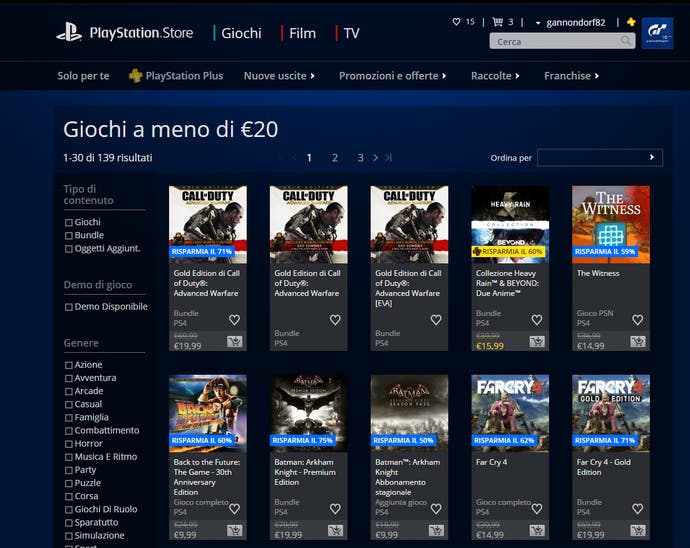
Task: Switch to the Film tab
Action: [302, 33]
